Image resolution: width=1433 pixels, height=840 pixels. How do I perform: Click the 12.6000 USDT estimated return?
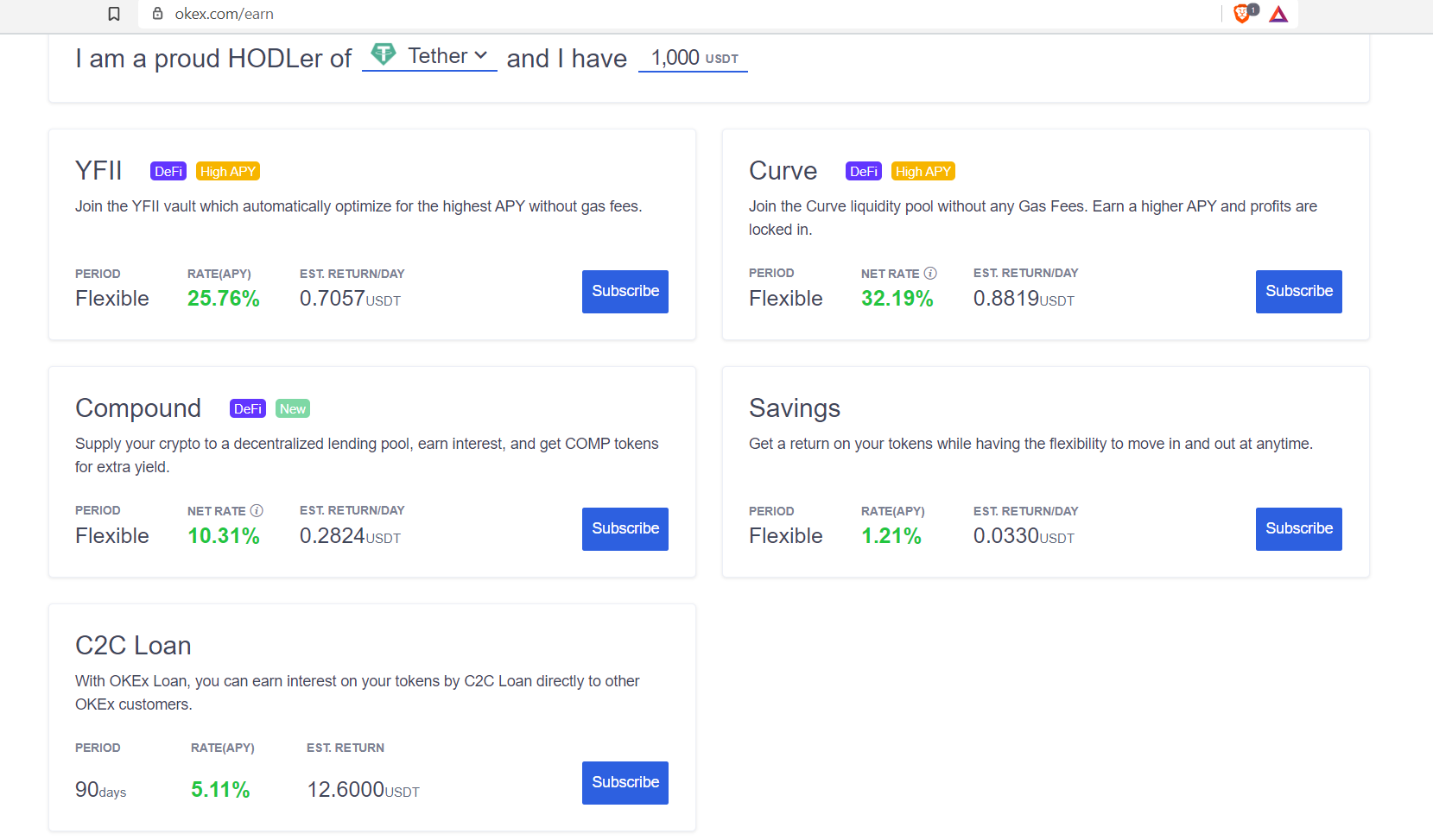(364, 790)
